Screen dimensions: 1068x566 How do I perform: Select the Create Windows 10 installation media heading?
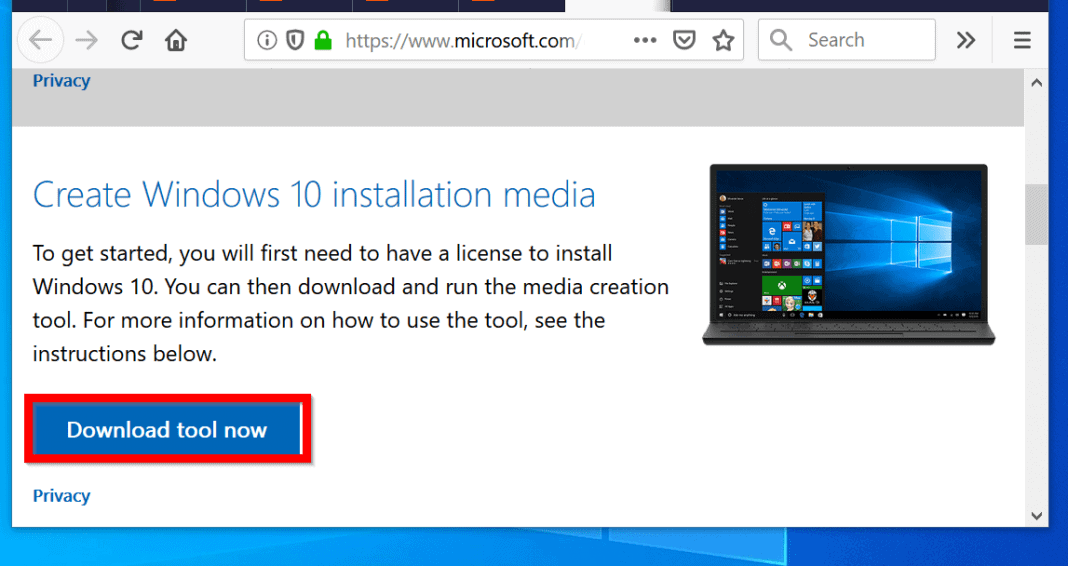(314, 195)
